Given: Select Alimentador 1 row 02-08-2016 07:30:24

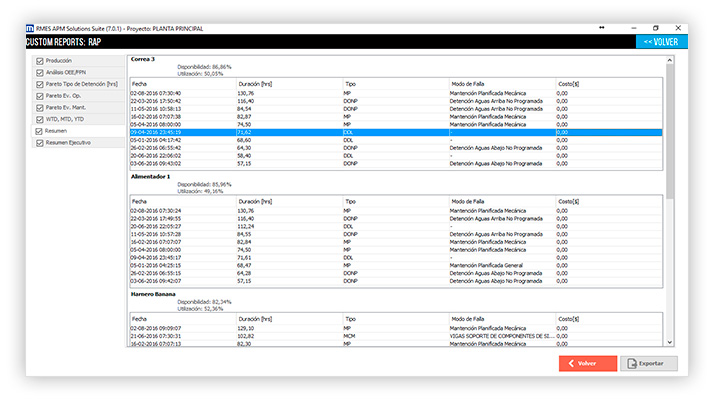Looking at the screenshot, I should (396, 211).
